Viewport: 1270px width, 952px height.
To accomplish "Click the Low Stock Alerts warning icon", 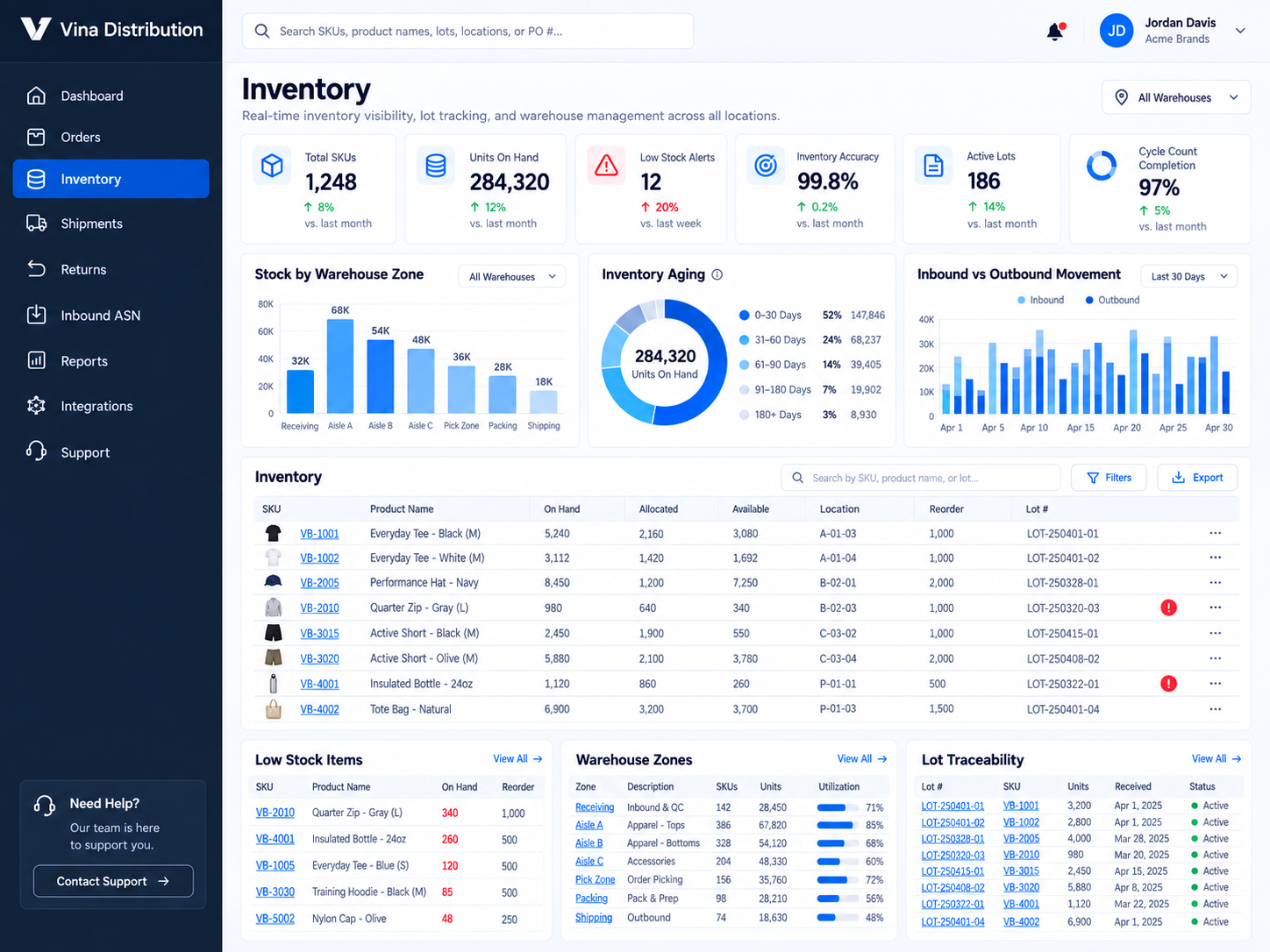I will point(606,166).
